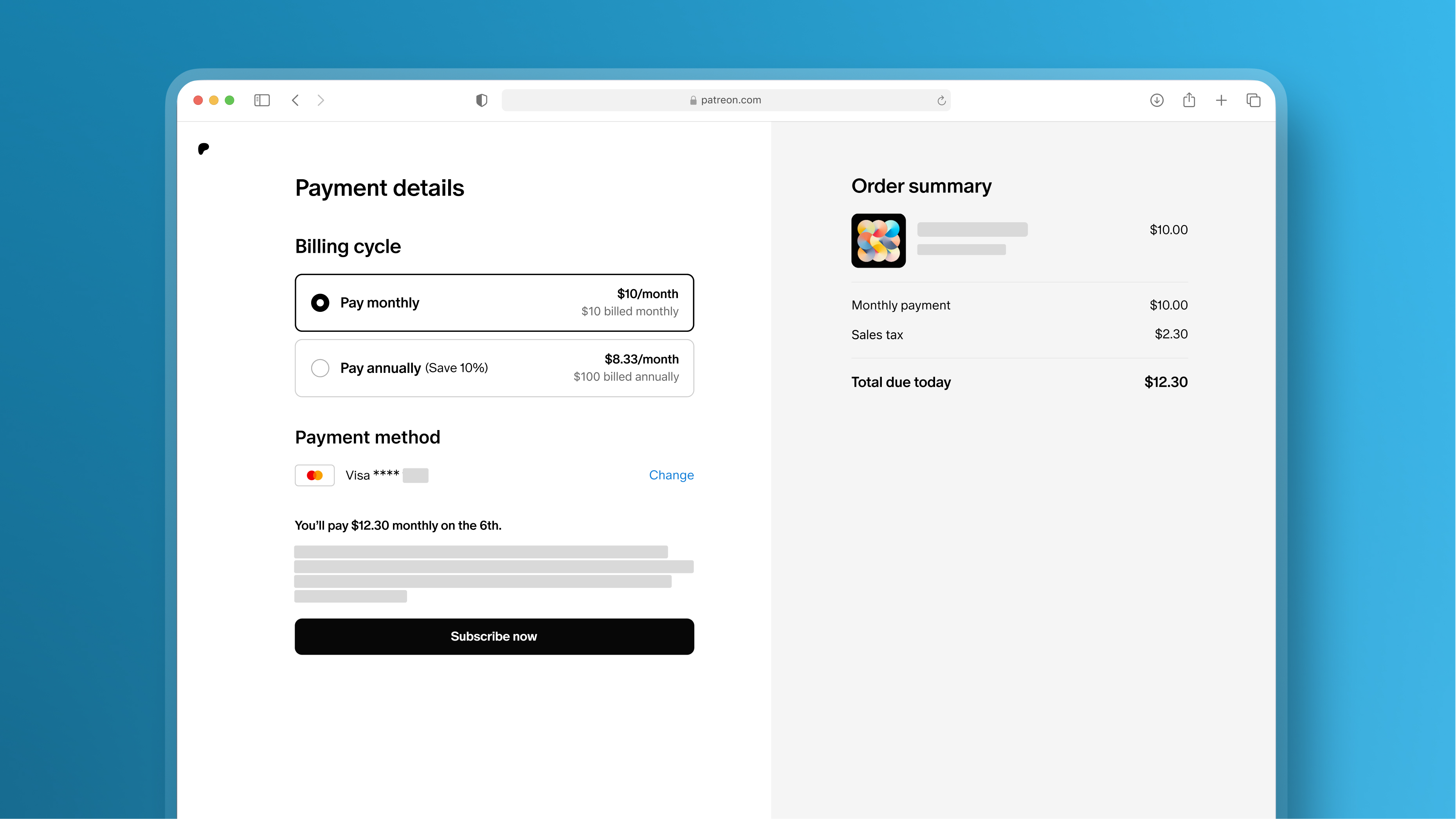
Task: Go forward with the right chevron
Action: [321, 100]
